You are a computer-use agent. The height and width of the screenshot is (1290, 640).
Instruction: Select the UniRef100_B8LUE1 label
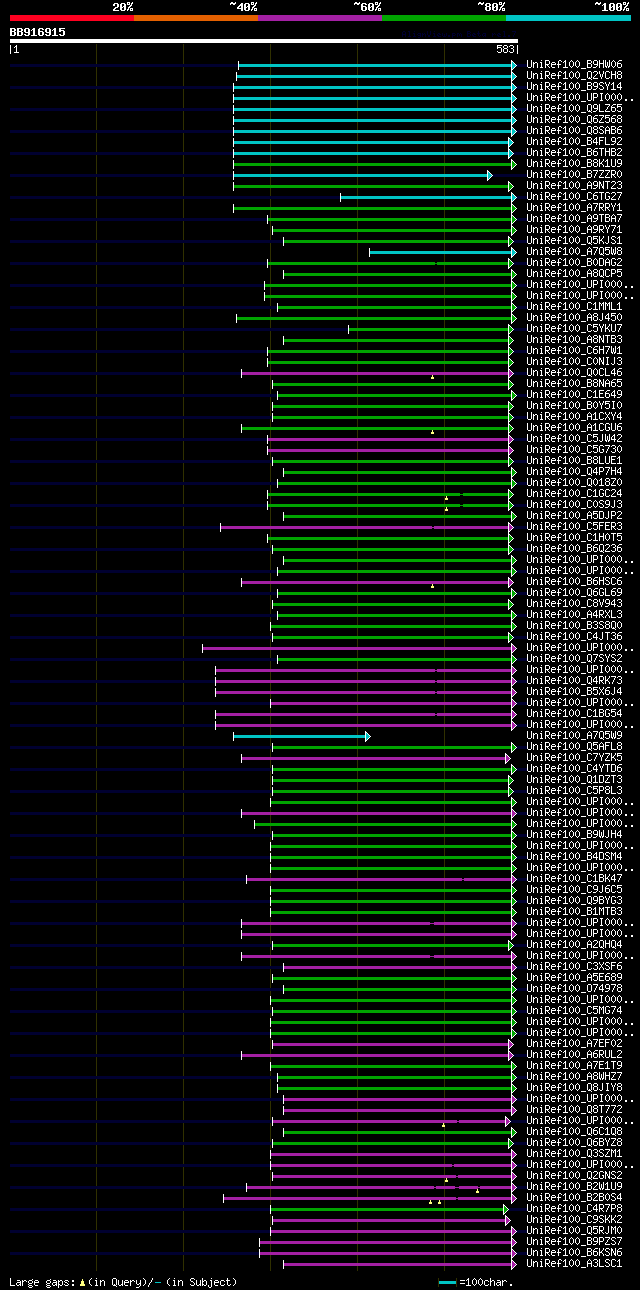click(x=573, y=460)
